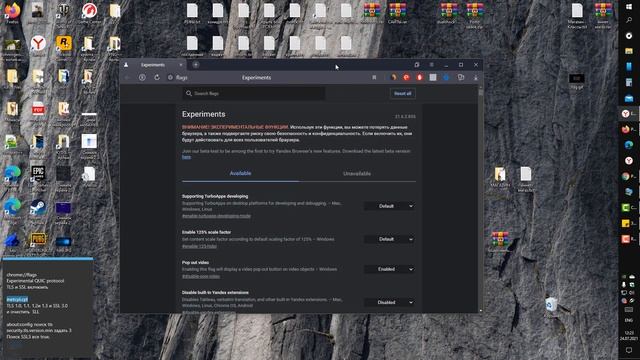Open the profile icon at the tab strip start
The width and height of the screenshot is (640, 360).
click(x=126, y=64)
